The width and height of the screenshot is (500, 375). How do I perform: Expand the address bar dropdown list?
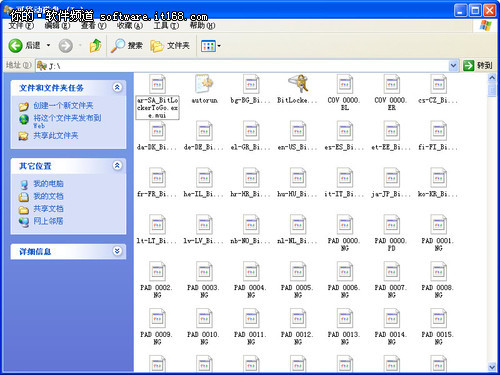[453, 66]
